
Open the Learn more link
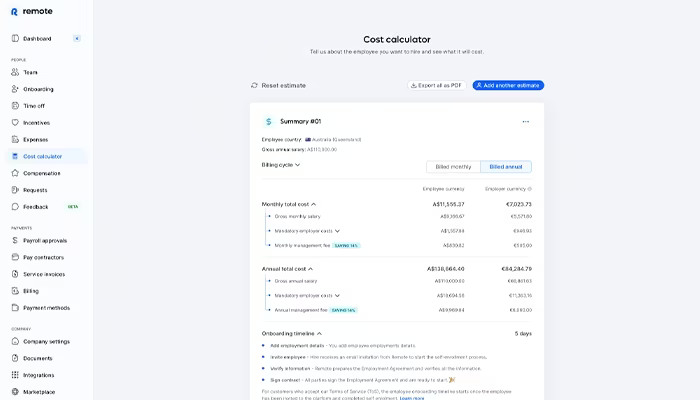pyautogui.click(x=412, y=398)
